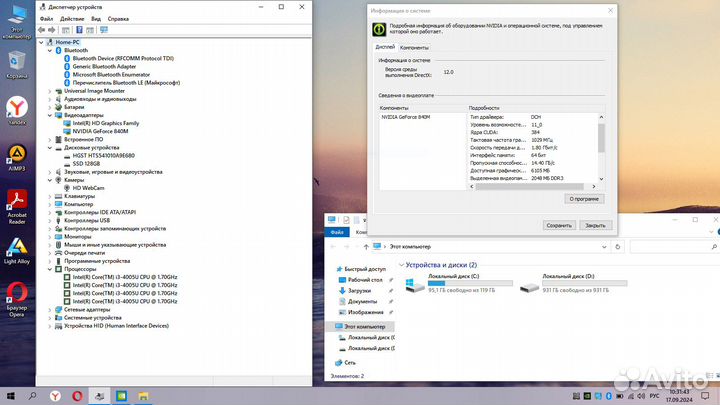
Task: Select Сеть in Explorer sidebar
Action: (349, 363)
